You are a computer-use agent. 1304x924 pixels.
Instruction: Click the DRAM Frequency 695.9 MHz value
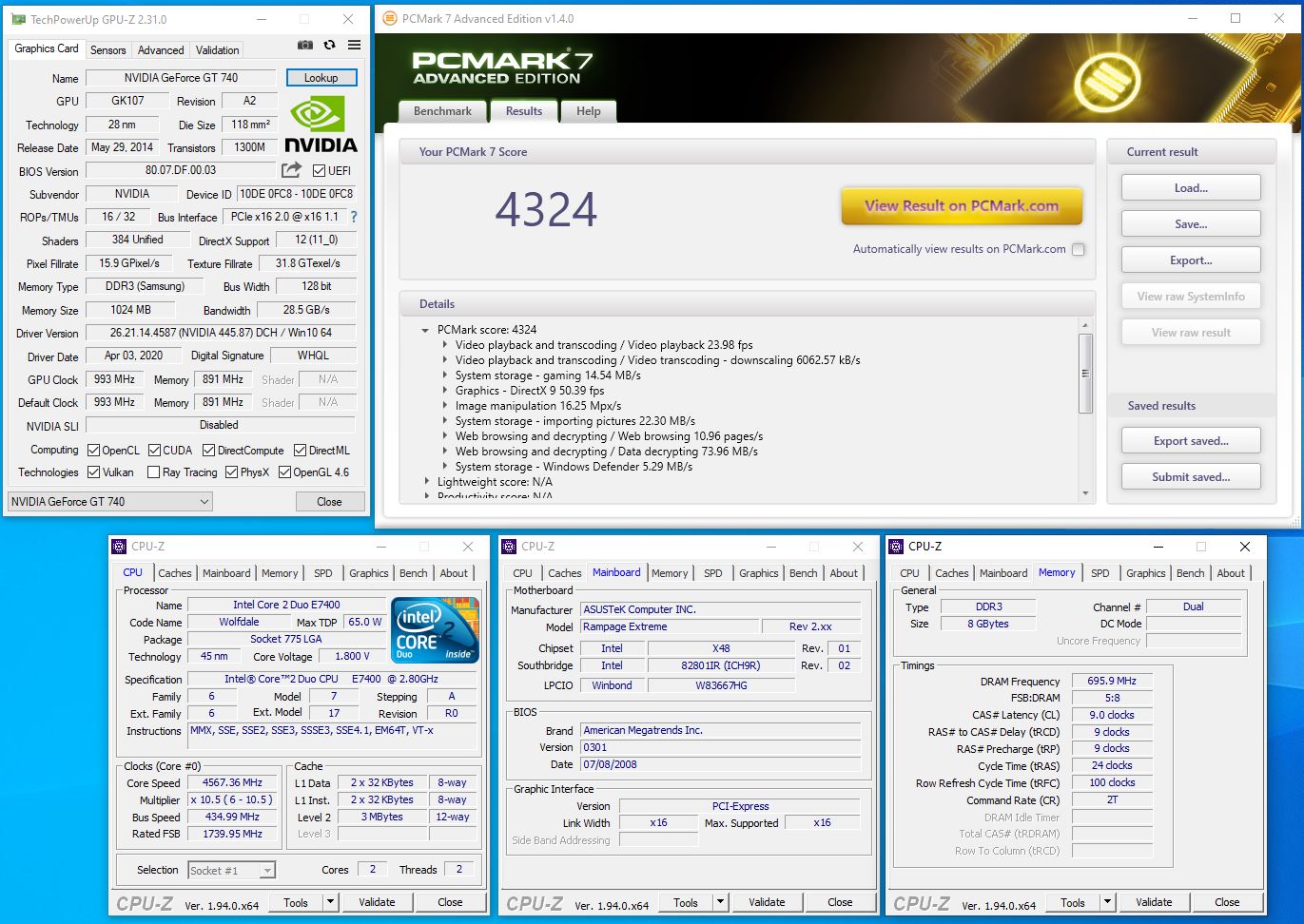[x=1112, y=681]
